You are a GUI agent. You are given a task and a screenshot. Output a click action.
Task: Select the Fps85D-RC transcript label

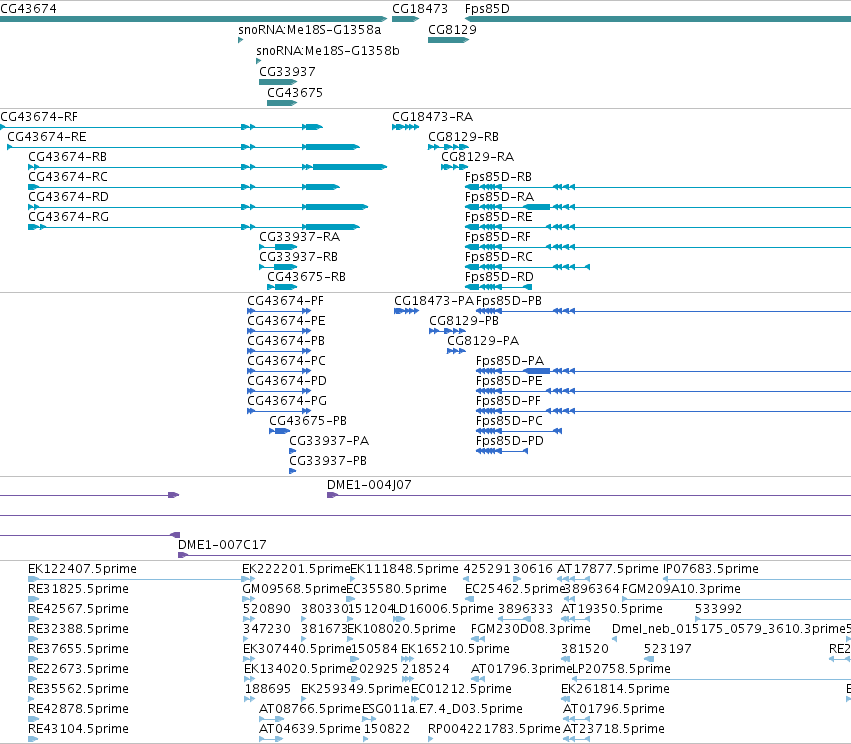499,257
